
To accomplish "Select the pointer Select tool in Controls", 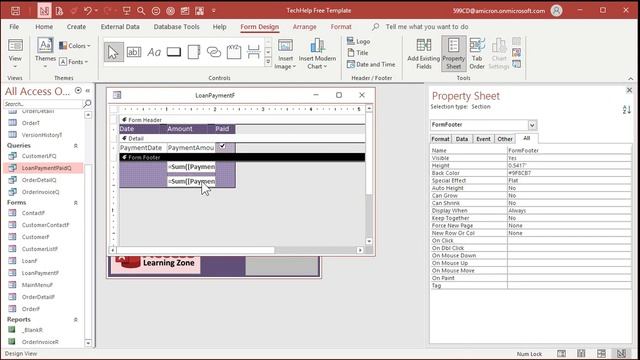I will point(113,53).
